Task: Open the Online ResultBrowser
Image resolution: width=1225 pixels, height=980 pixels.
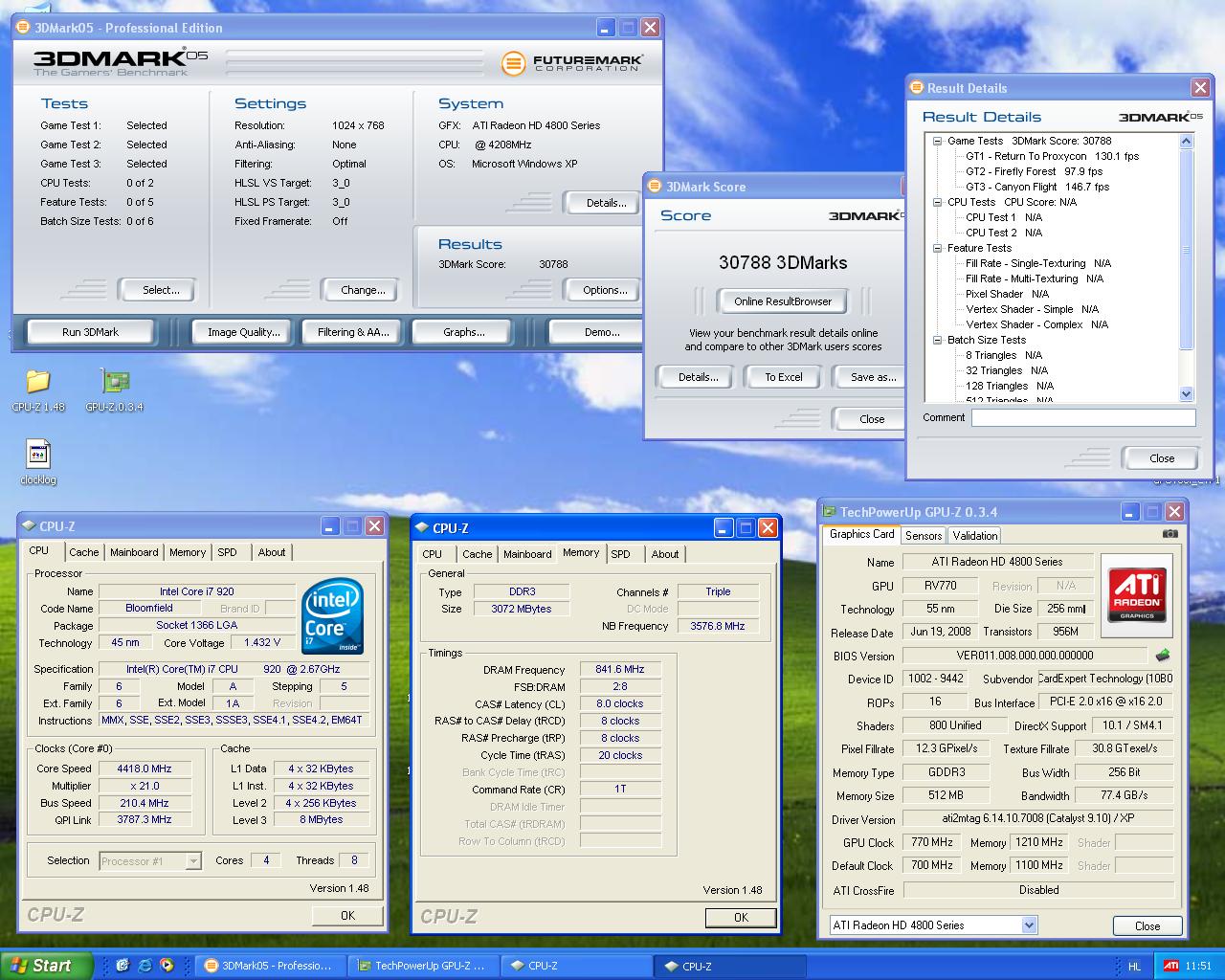Action: point(783,301)
